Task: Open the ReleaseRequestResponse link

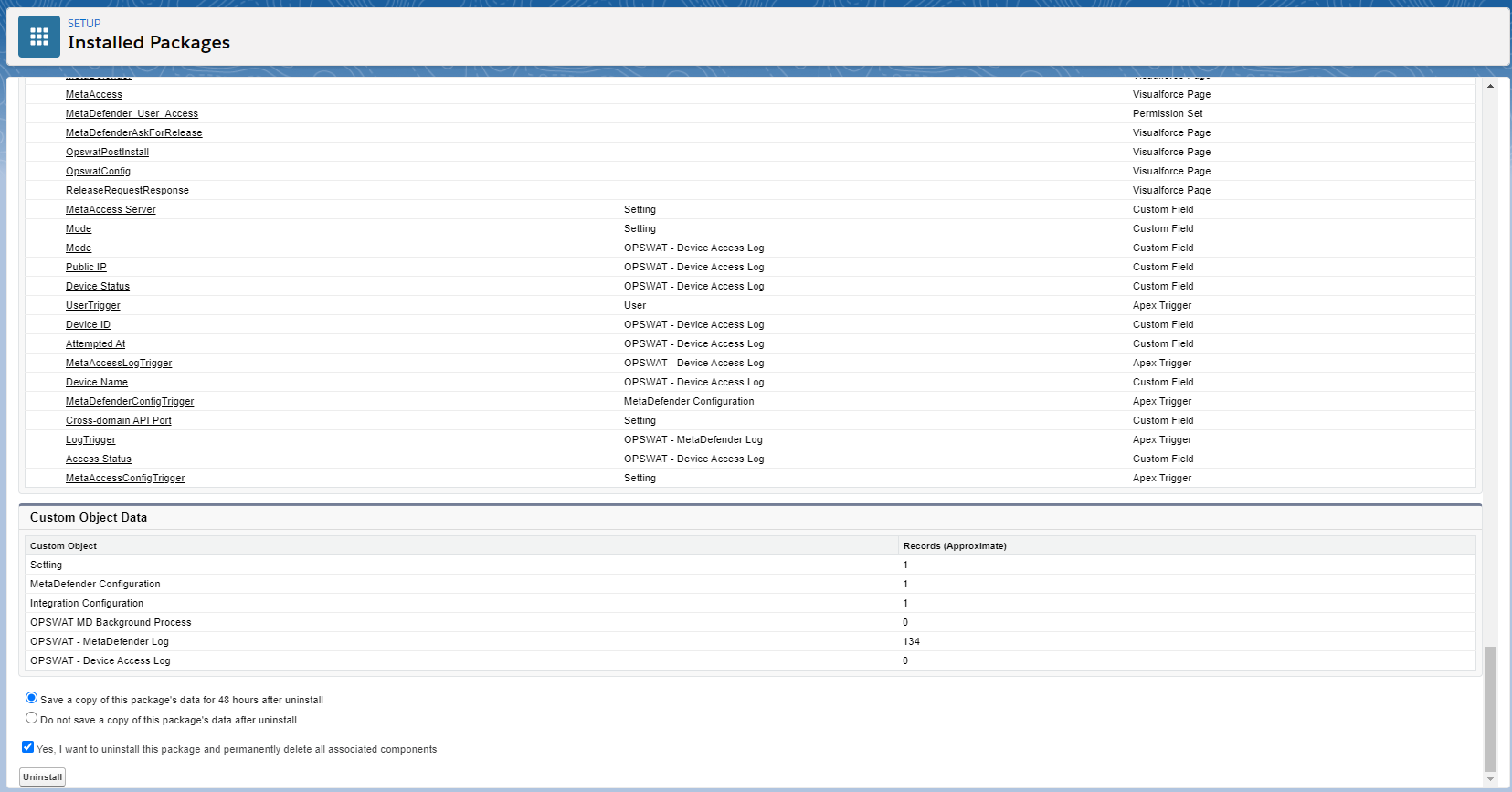Action: point(127,191)
